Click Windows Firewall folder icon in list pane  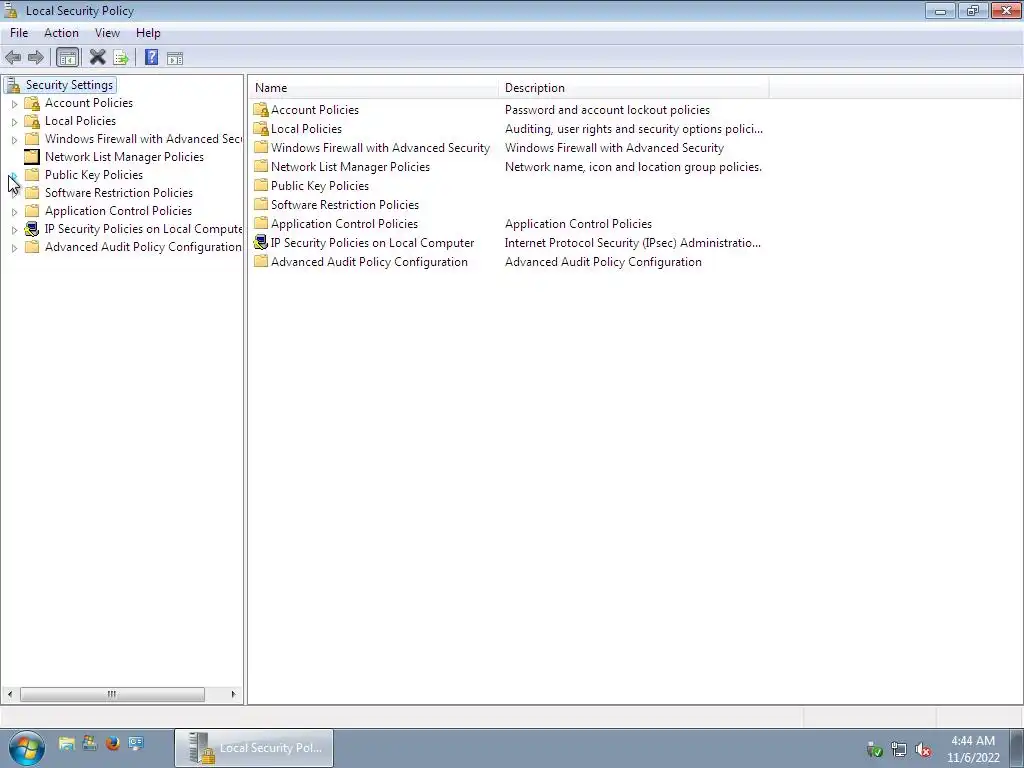coord(261,148)
